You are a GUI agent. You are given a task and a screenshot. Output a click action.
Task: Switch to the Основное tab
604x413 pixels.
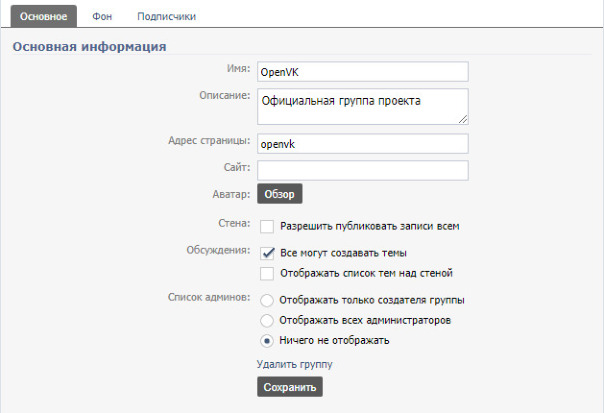[44, 17]
